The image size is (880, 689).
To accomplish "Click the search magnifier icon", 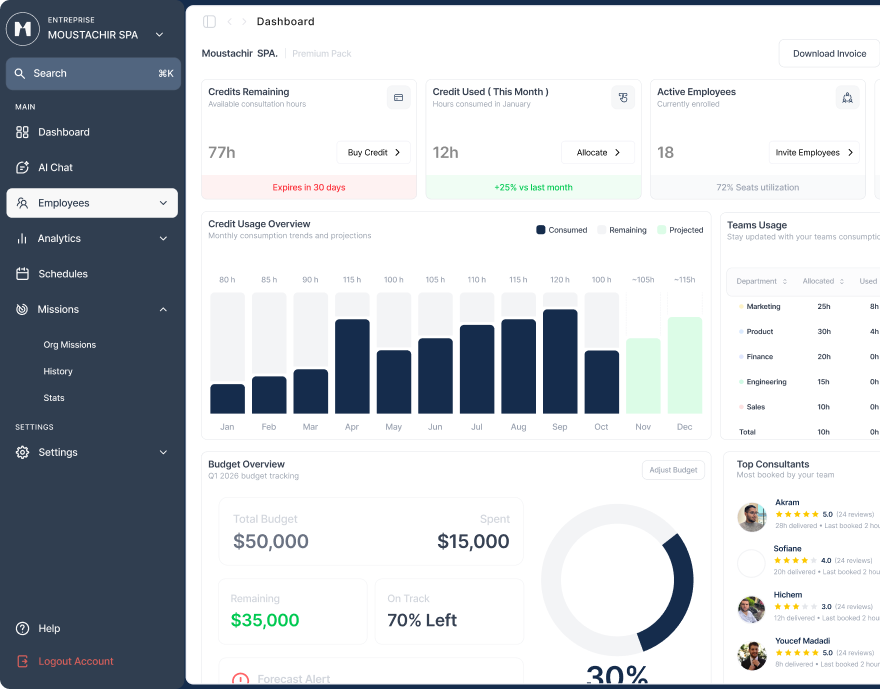I will click(20, 74).
